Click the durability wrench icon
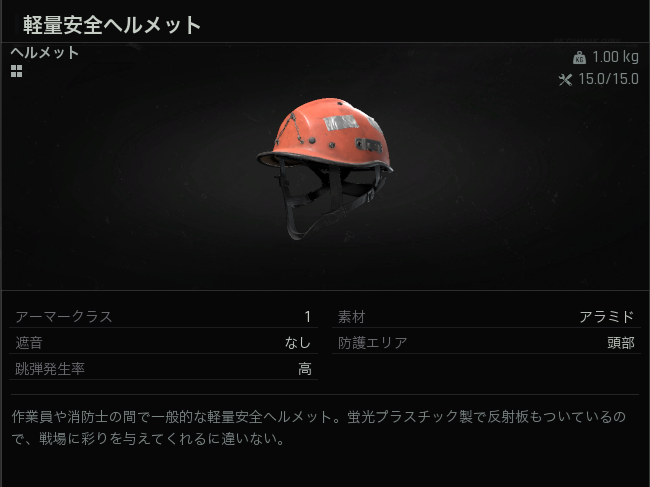 pyautogui.click(x=565, y=79)
